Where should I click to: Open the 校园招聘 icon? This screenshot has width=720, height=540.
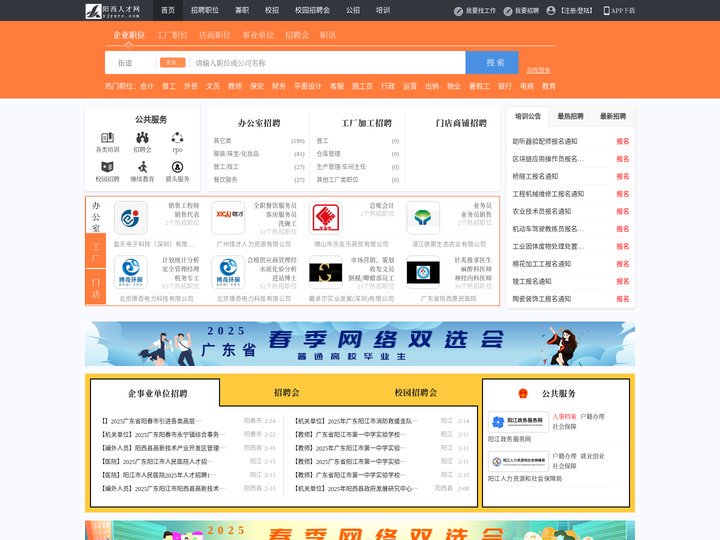click(107, 167)
